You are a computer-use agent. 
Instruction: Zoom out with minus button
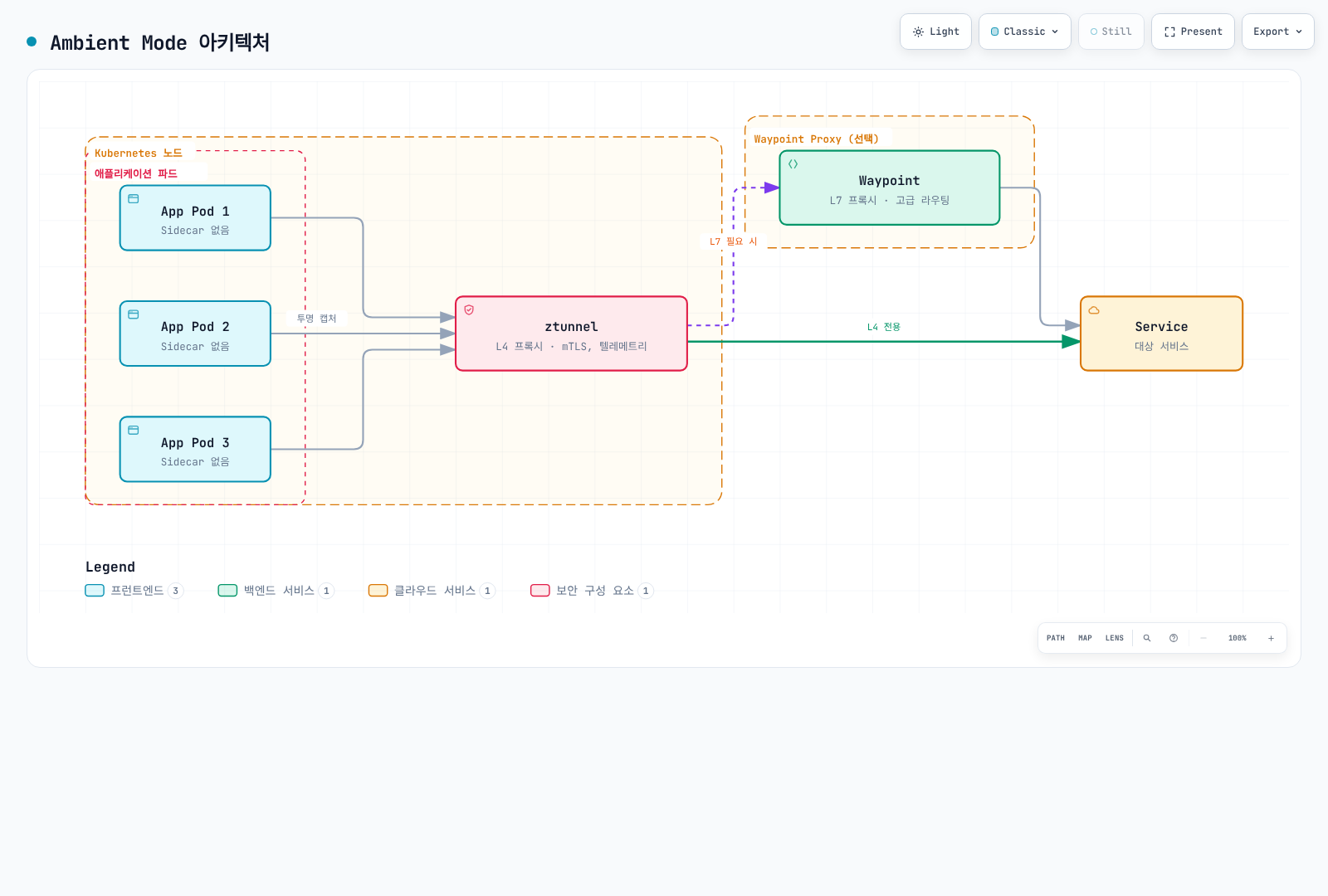[1203, 638]
